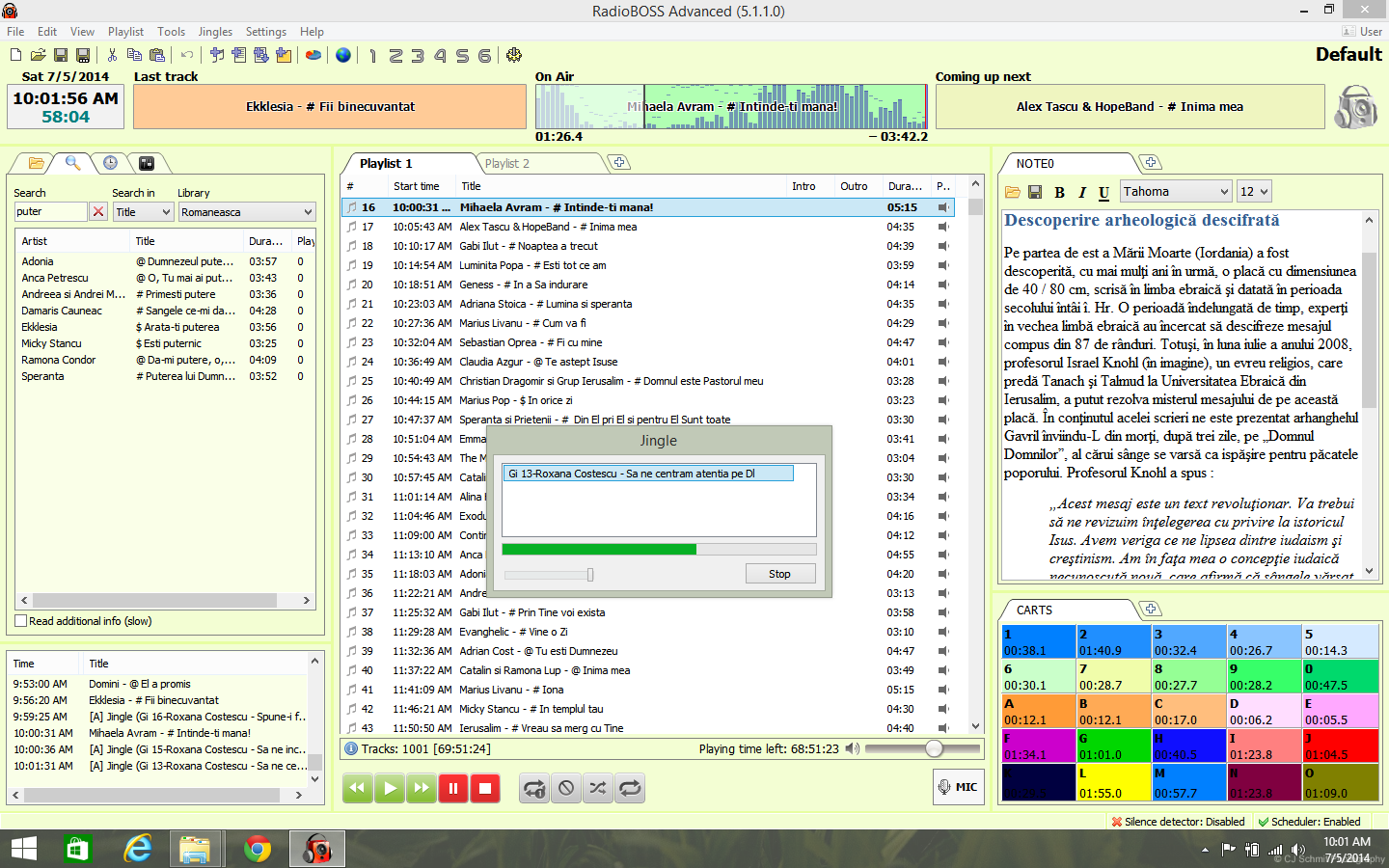Open the 'Search in' Title dropdown
The image size is (1389, 868).
143,211
